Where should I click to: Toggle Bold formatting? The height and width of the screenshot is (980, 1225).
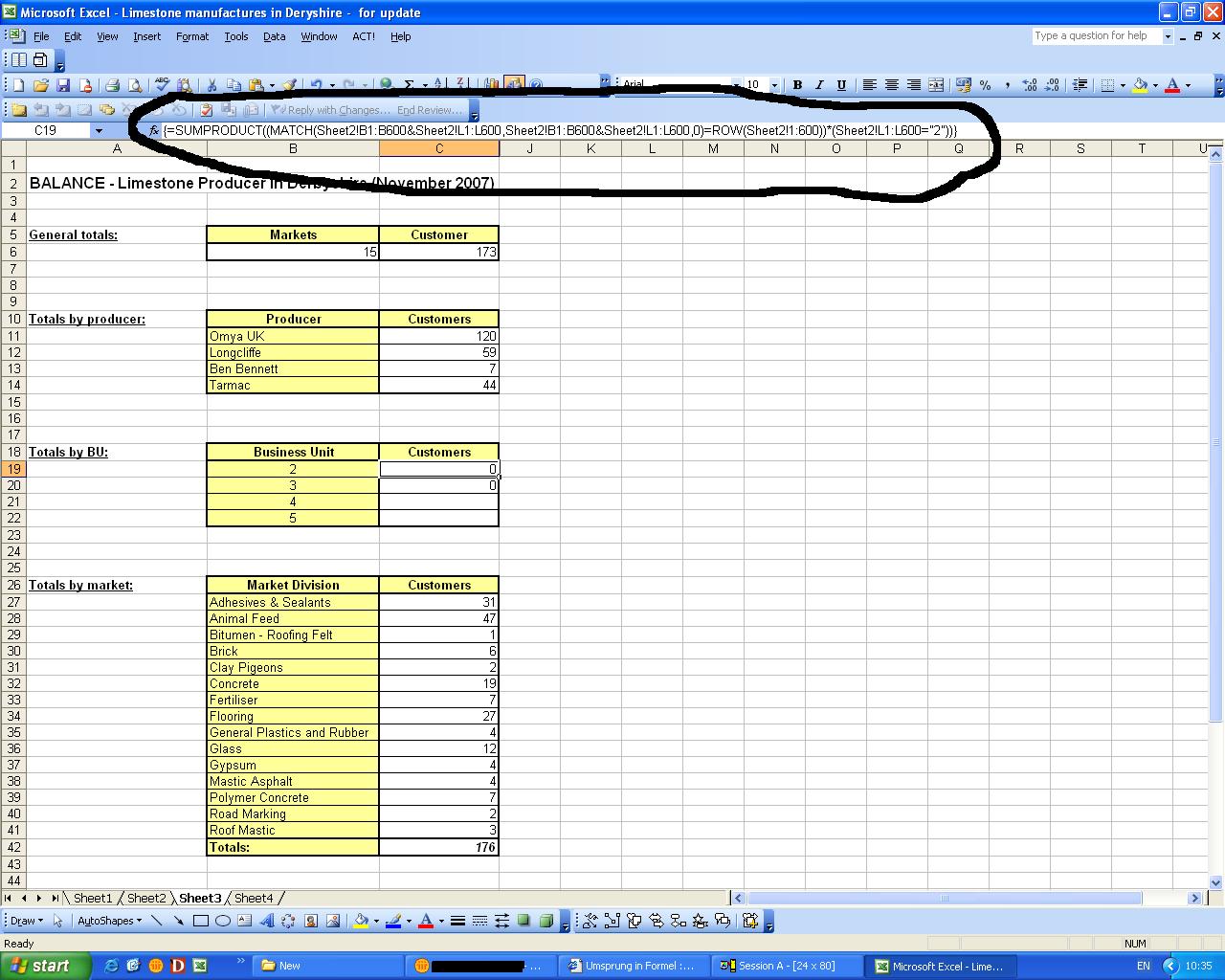click(x=797, y=85)
